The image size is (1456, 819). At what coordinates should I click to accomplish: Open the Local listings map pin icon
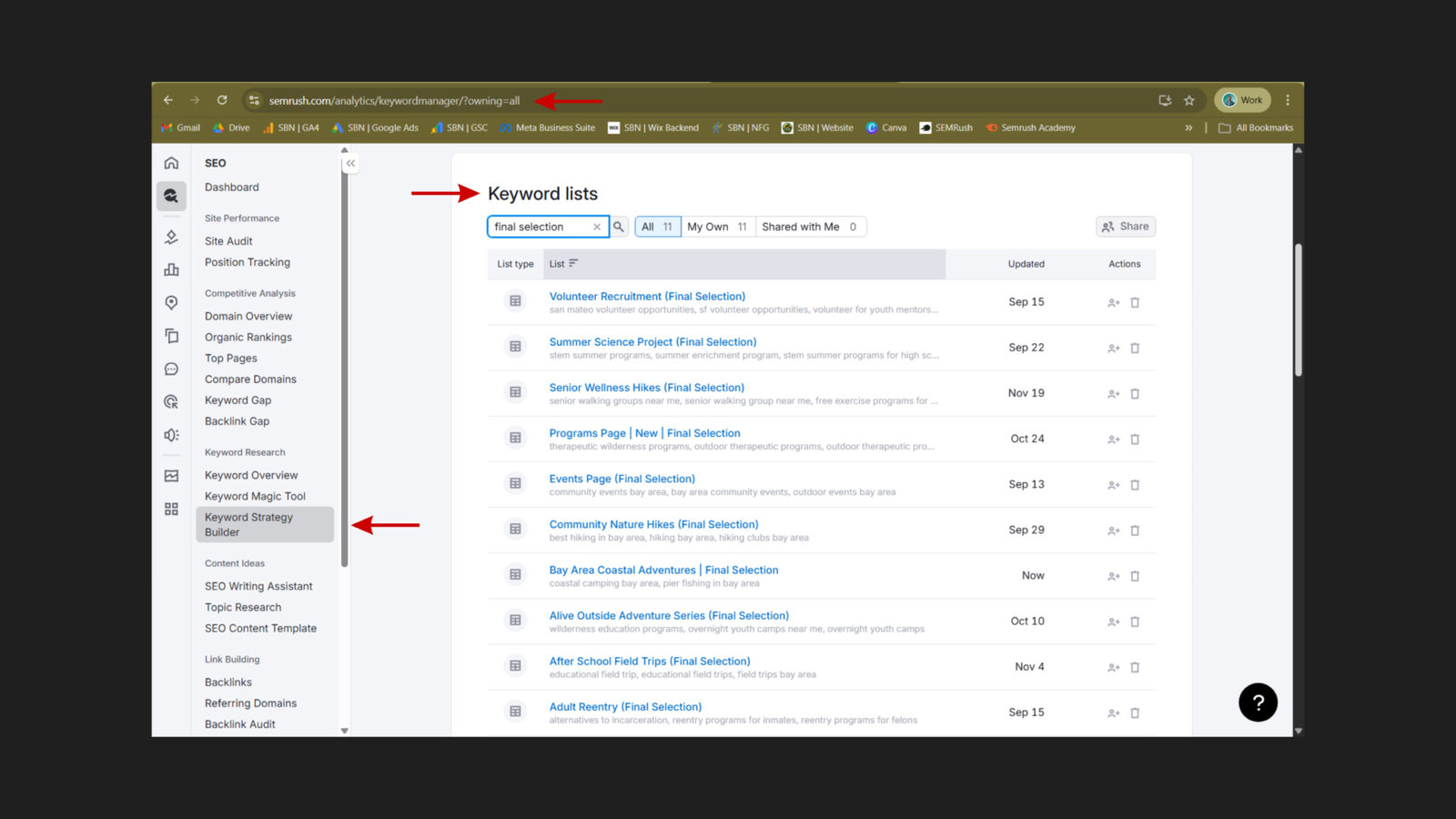[x=171, y=302]
